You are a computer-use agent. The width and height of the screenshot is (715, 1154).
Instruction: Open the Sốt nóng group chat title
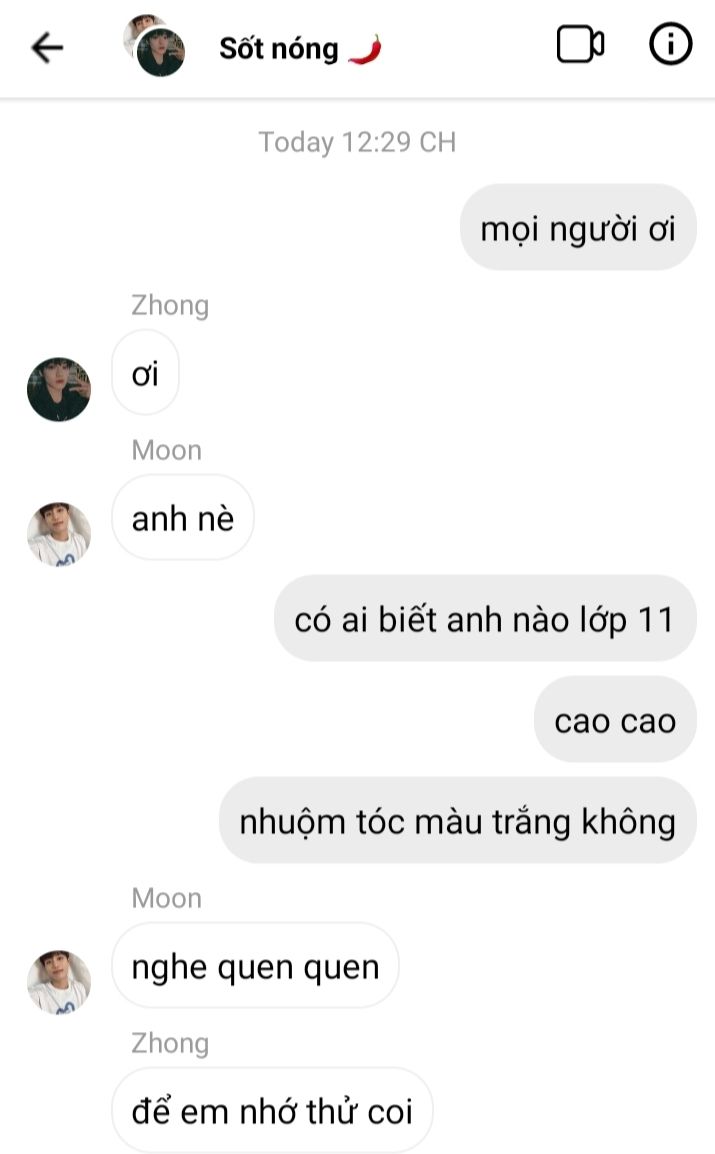(x=279, y=49)
